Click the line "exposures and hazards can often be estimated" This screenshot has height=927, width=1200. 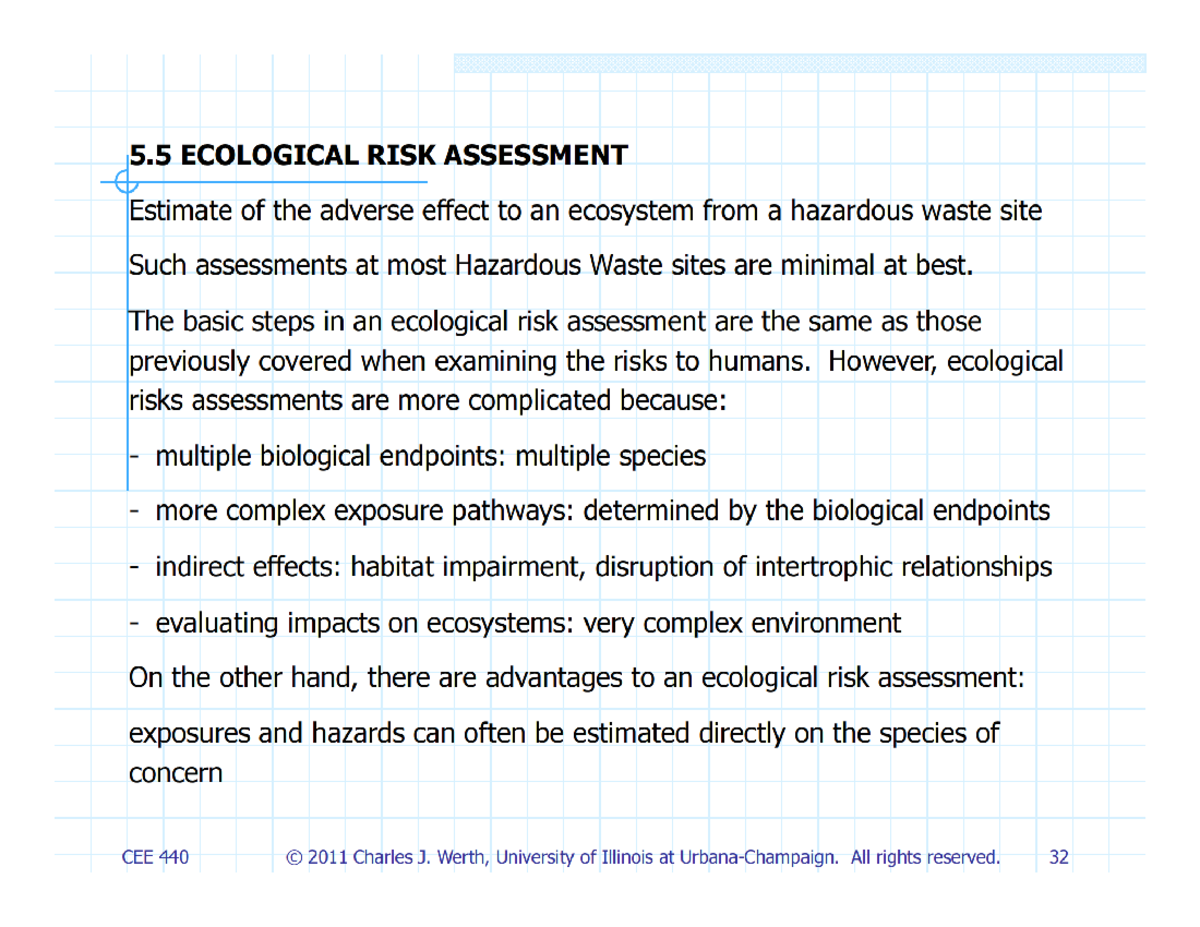pyautogui.click(x=564, y=734)
